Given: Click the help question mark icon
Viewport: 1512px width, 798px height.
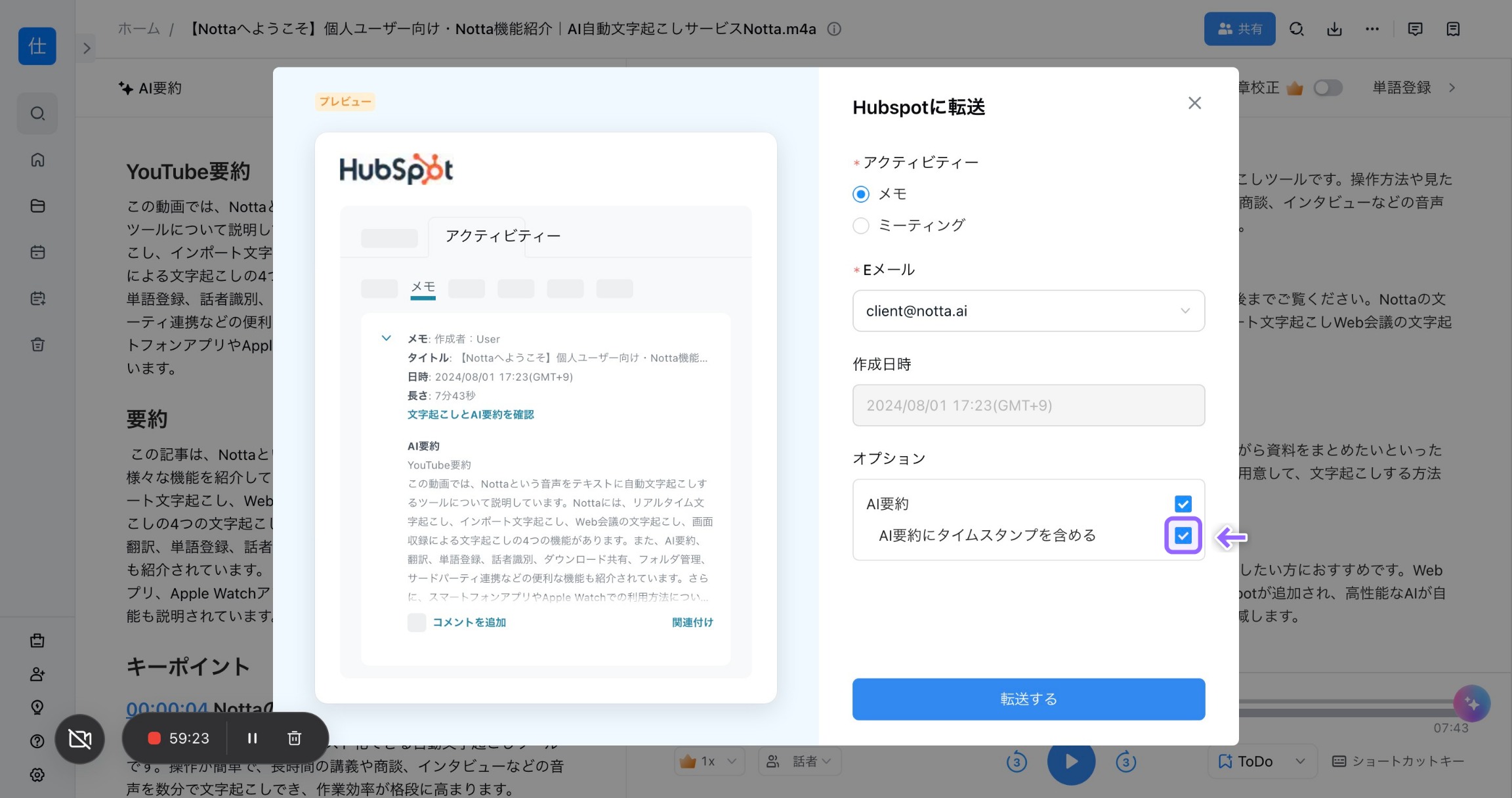Looking at the screenshot, I should coord(37,741).
